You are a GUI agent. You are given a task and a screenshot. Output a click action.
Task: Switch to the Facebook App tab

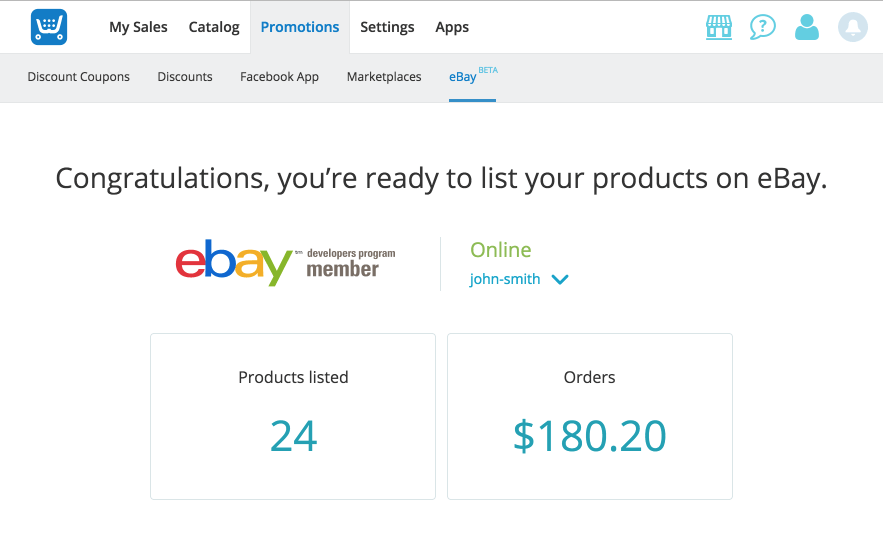click(x=279, y=77)
